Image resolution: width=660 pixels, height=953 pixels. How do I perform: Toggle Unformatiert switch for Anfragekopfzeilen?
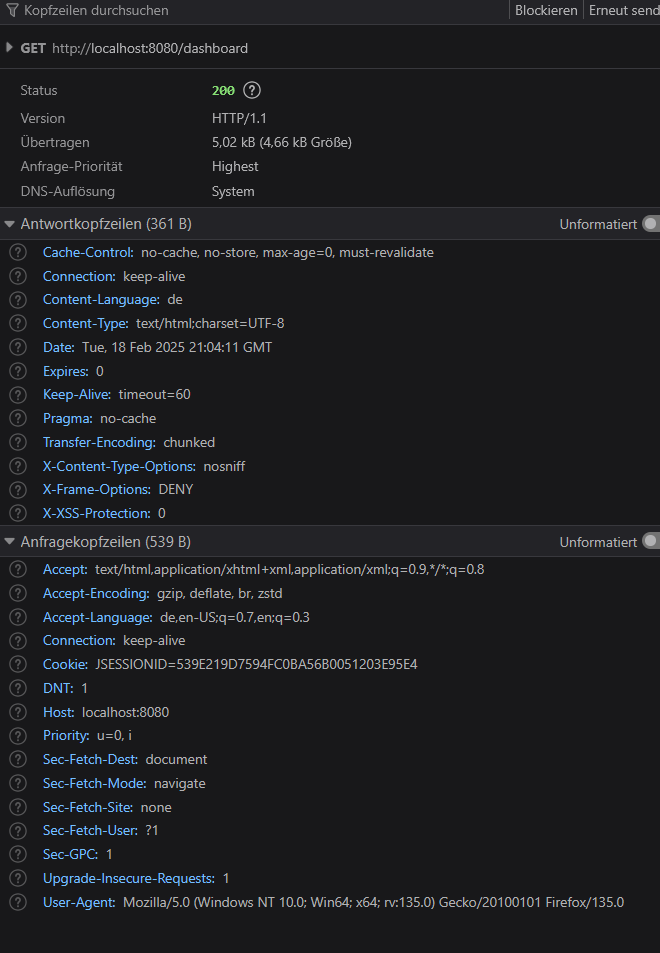(x=651, y=542)
